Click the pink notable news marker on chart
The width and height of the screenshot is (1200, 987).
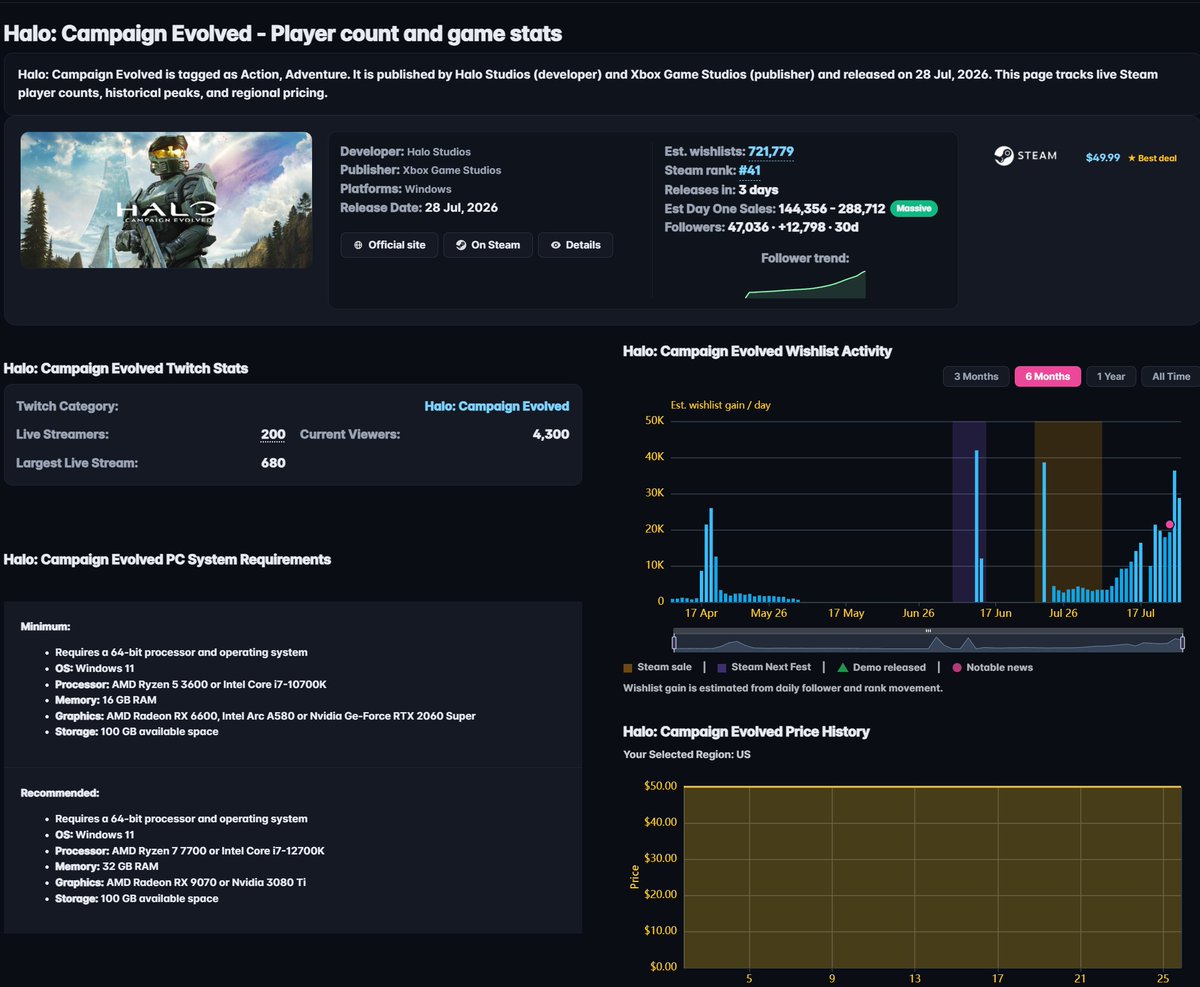(1169, 525)
